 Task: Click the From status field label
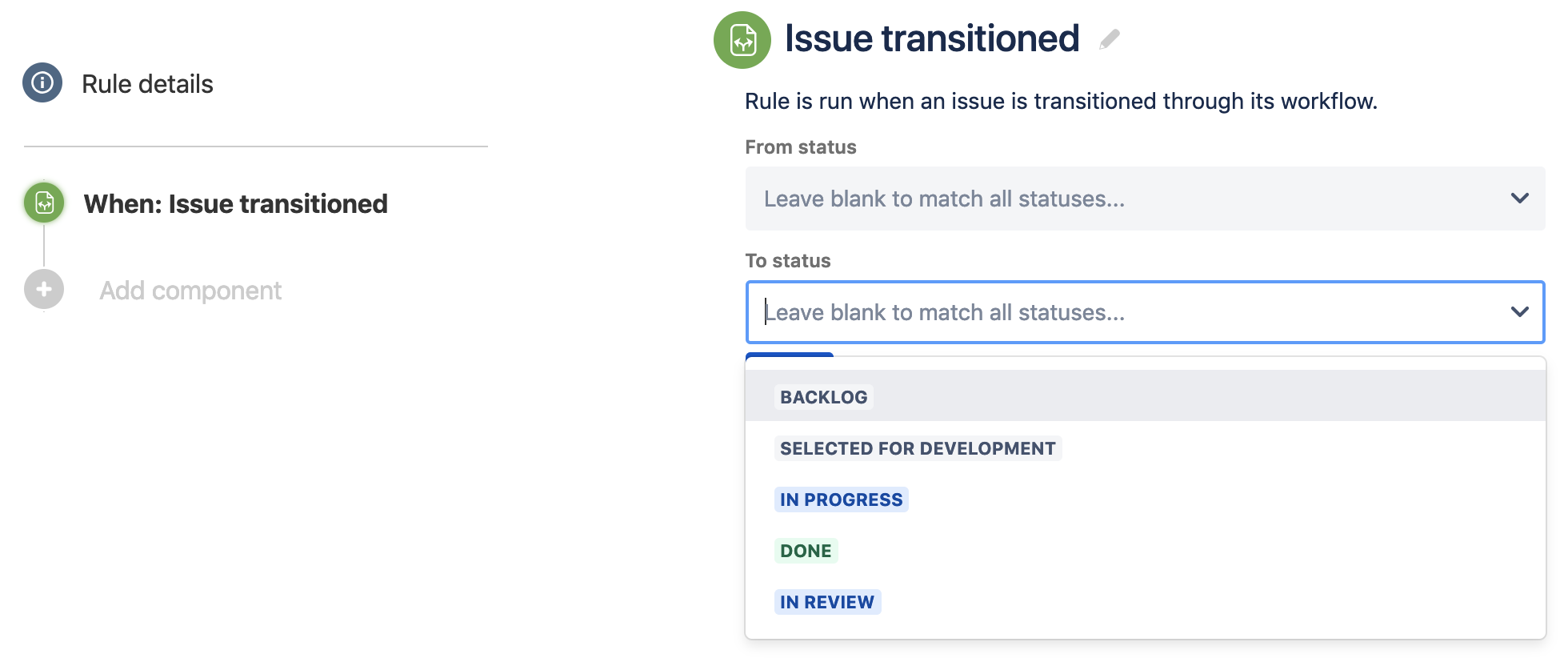coord(801,147)
